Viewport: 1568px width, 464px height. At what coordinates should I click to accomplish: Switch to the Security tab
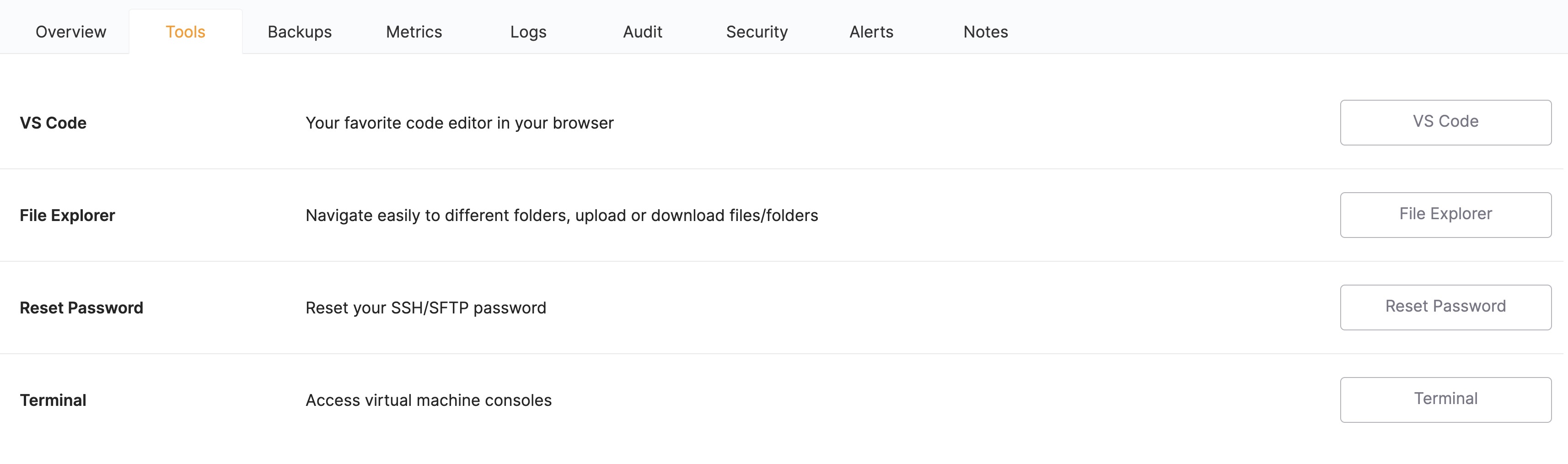(757, 31)
